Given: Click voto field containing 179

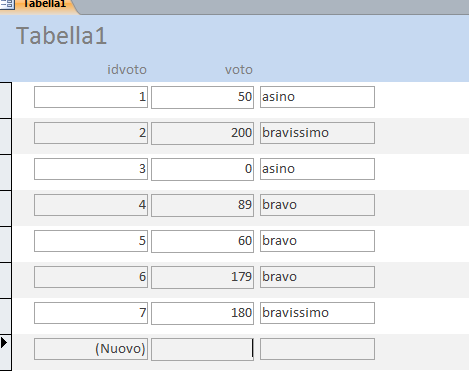Looking at the screenshot, I should coord(202,277).
